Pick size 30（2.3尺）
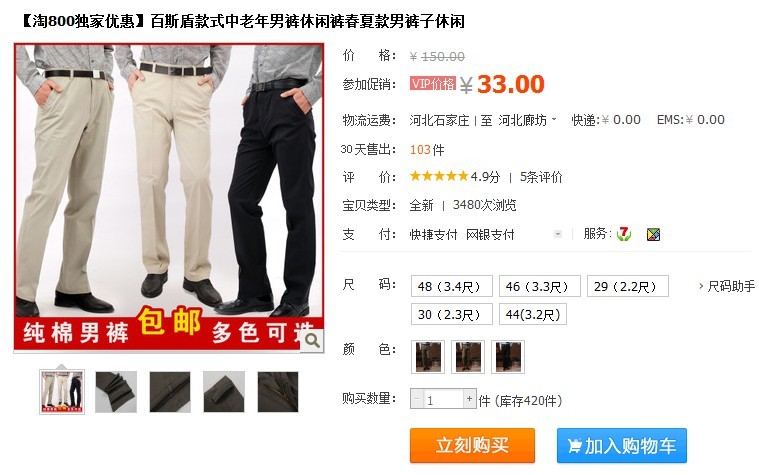Image resolution: width=759 pixels, height=475 pixels. pyautogui.click(x=452, y=314)
